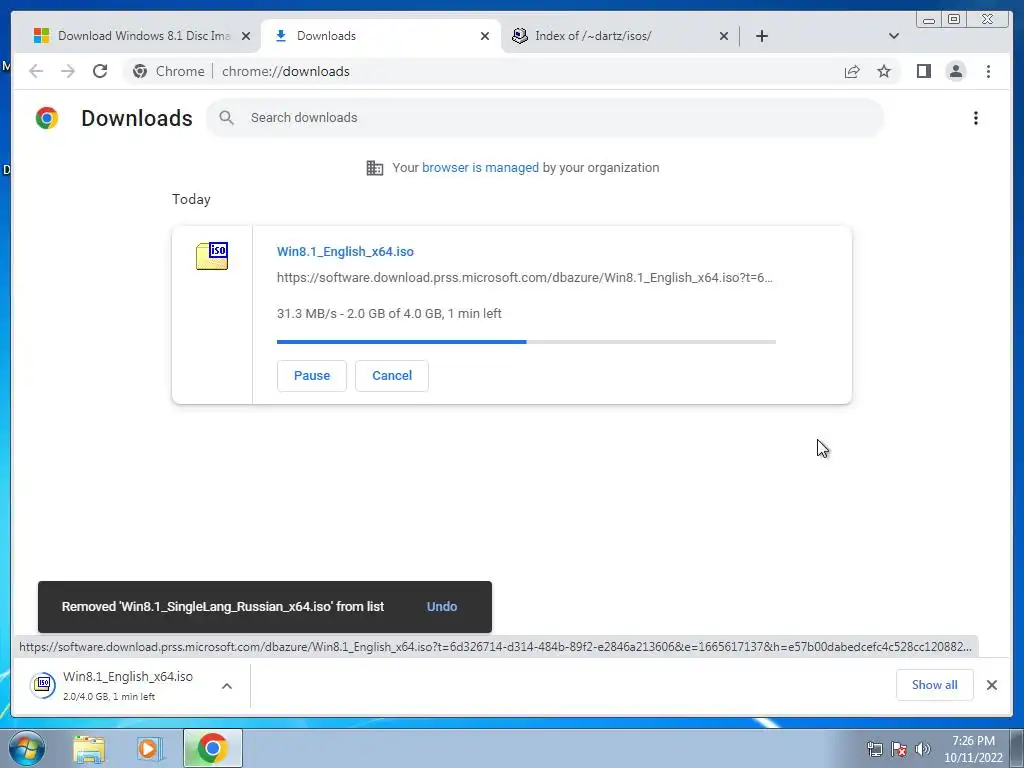Open the 'browser is managed' link

[x=481, y=168]
